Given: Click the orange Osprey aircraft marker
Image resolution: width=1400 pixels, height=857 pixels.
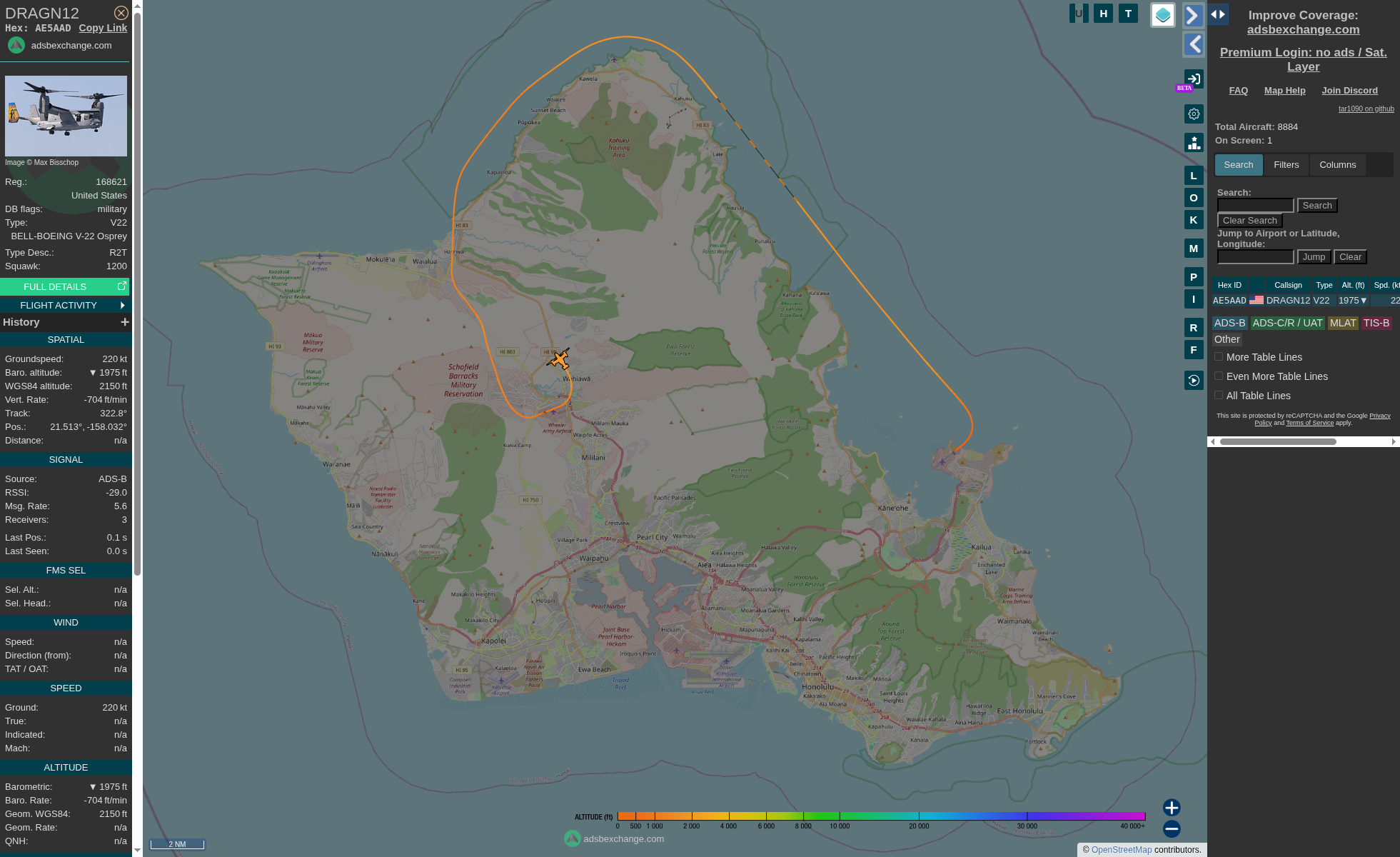Looking at the screenshot, I should (x=558, y=359).
